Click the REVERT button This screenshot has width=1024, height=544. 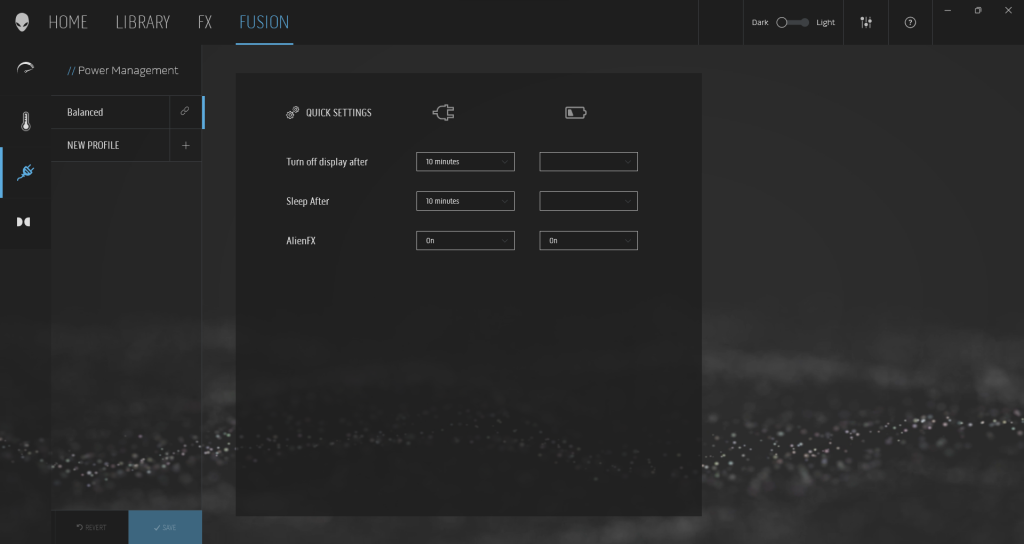(x=91, y=527)
